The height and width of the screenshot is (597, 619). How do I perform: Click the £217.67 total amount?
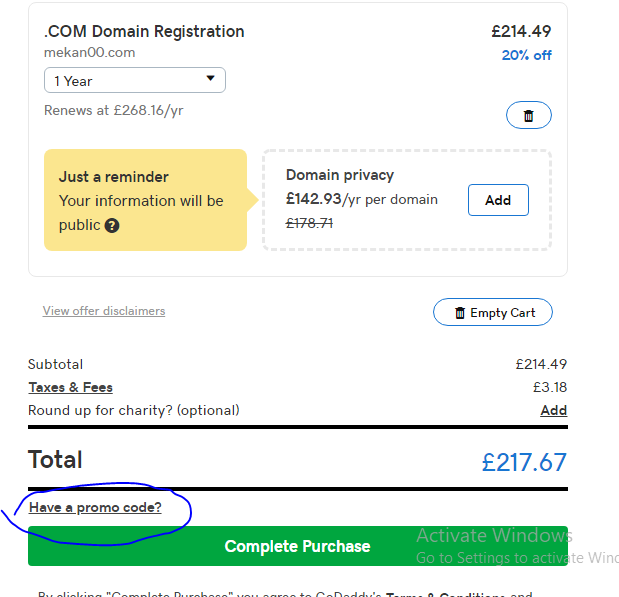click(x=524, y=462)
